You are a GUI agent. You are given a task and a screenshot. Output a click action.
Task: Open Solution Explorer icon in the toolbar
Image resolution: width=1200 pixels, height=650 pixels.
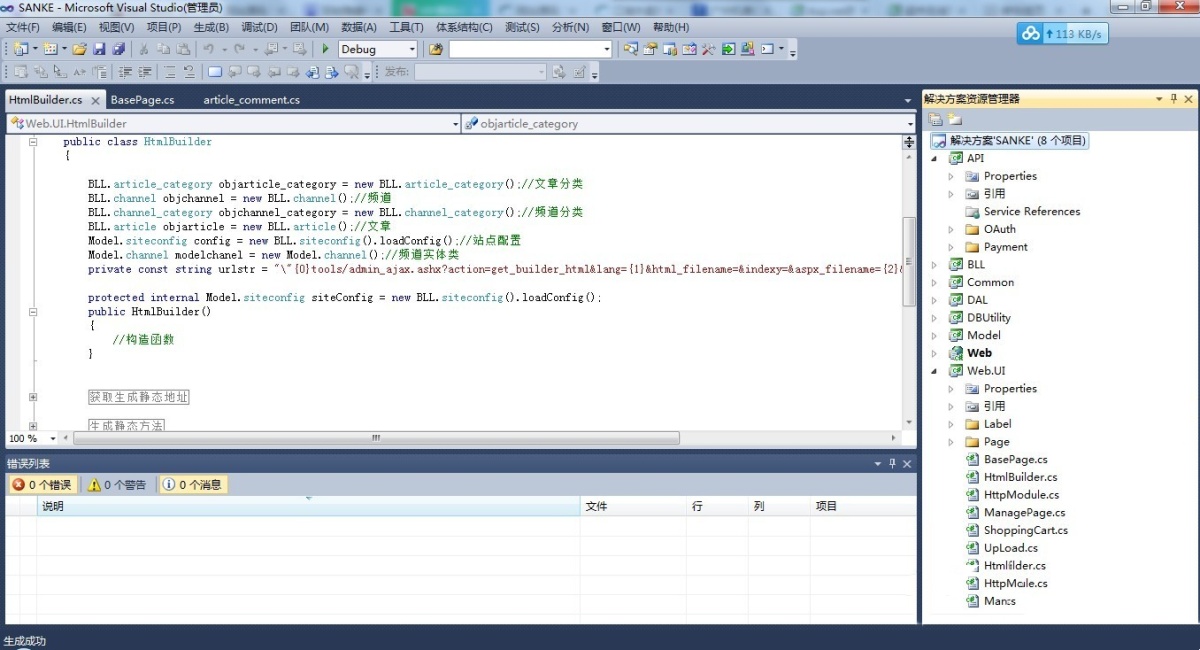631,49
